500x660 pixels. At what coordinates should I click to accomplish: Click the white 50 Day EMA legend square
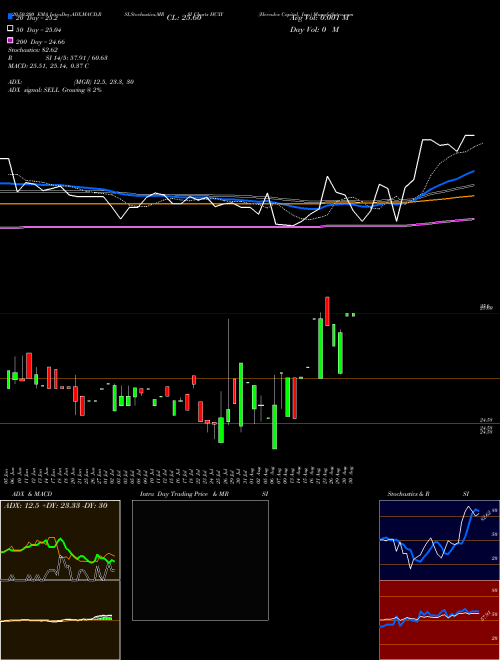coord(10,28)
